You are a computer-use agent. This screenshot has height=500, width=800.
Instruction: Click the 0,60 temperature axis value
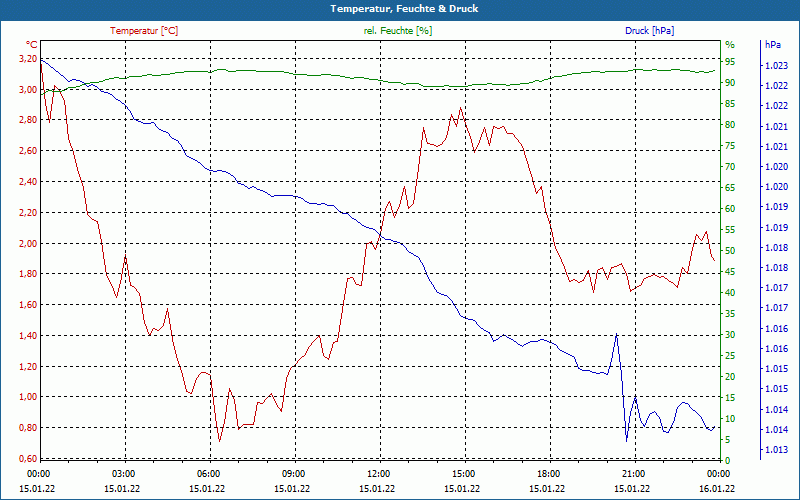point(28,458)
